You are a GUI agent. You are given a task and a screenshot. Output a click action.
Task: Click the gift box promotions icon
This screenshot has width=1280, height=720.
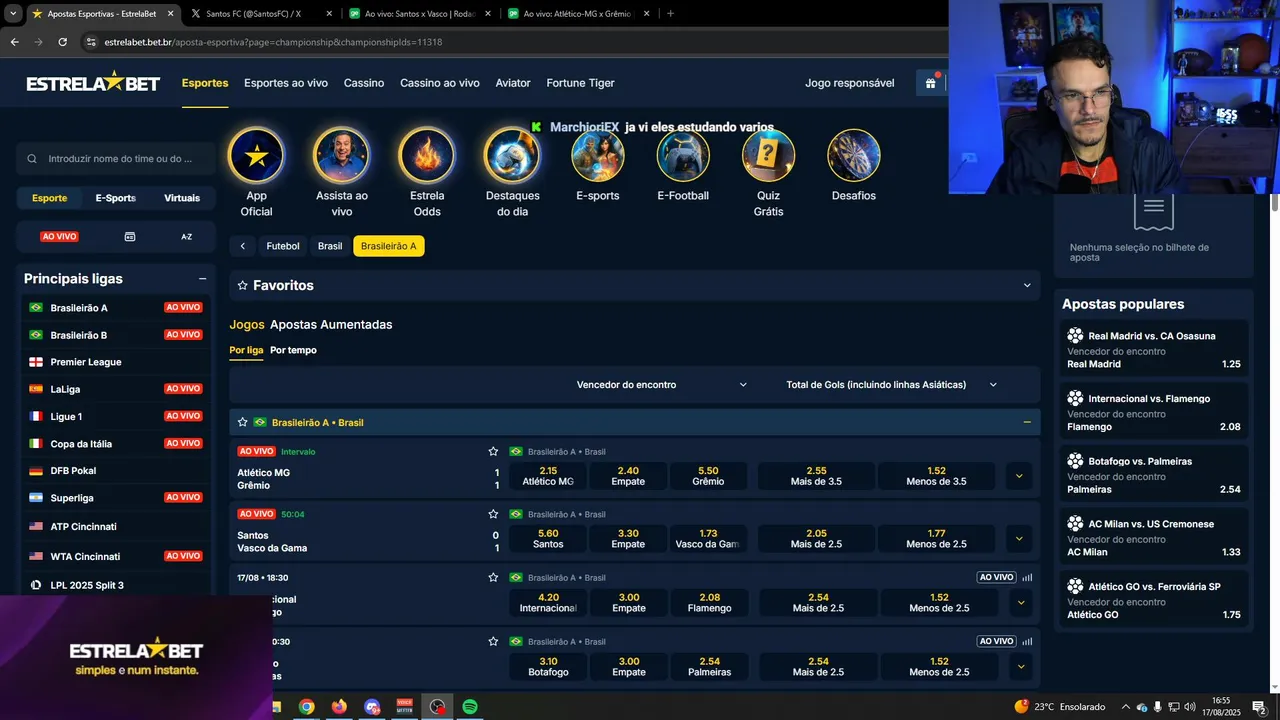click(931, 83)
